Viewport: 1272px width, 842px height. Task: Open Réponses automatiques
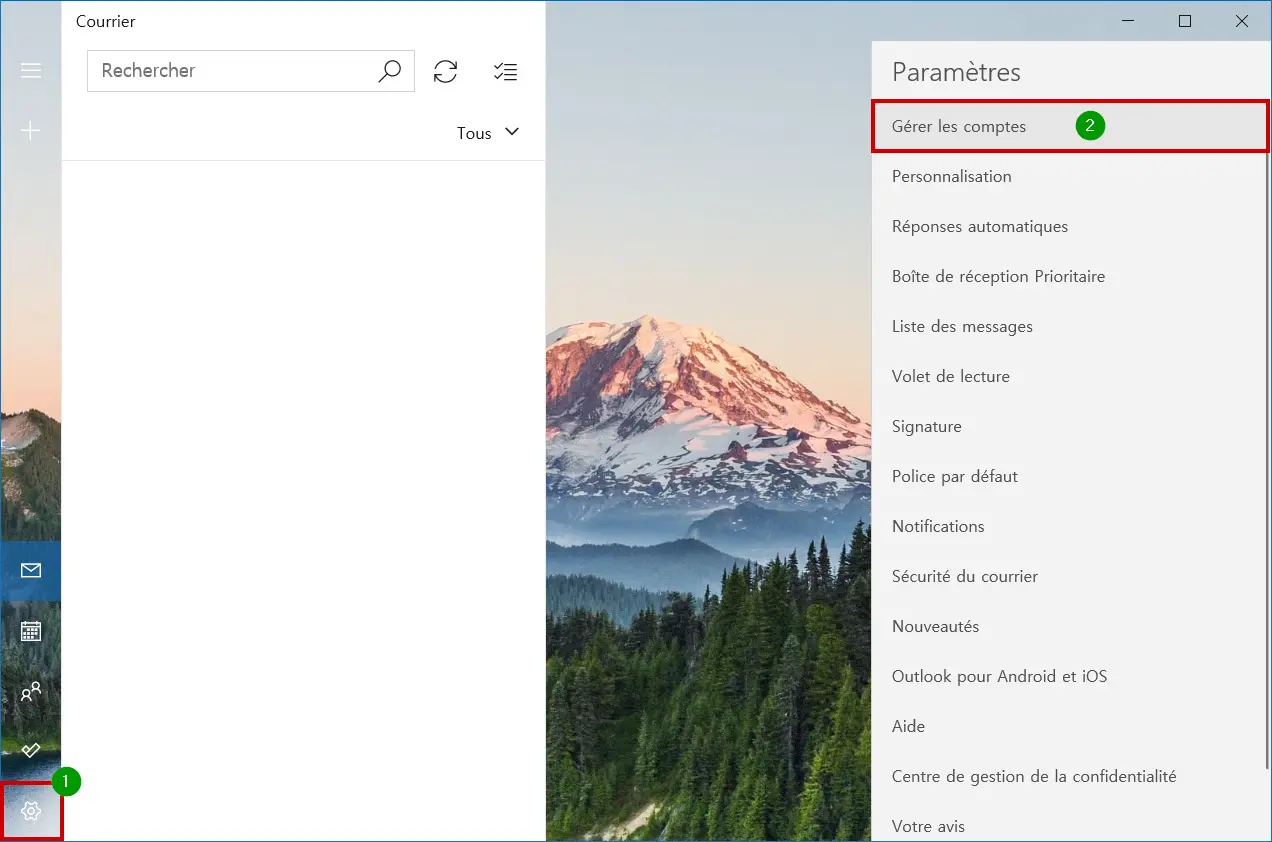pos(979,227)
